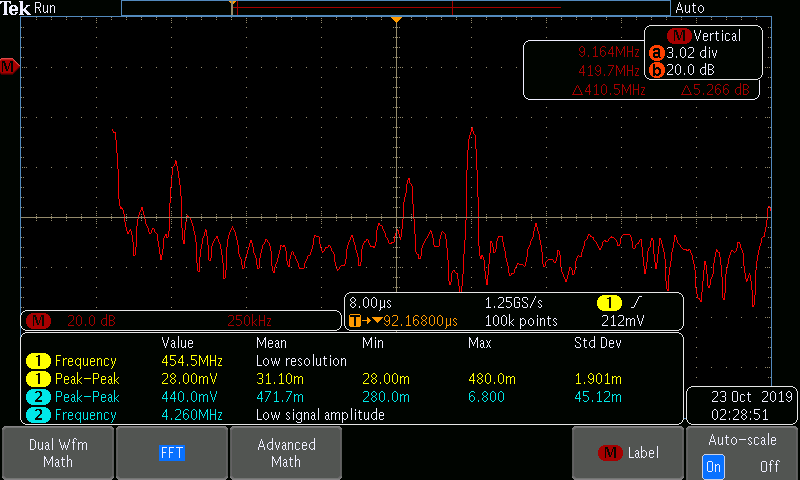Select the FFT math mode
The image size is (800, 480).
tap(172, 453)
